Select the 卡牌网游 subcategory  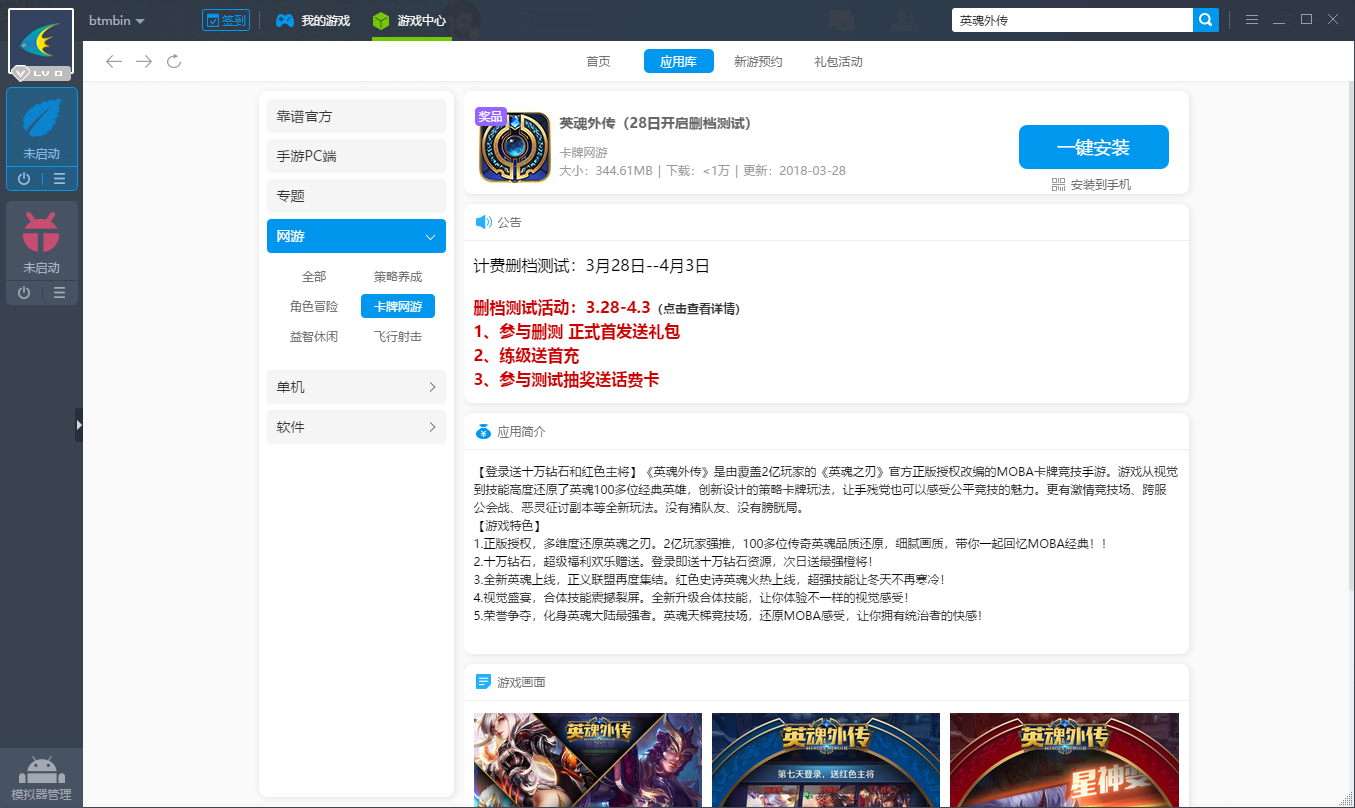(x=398, y=306)
